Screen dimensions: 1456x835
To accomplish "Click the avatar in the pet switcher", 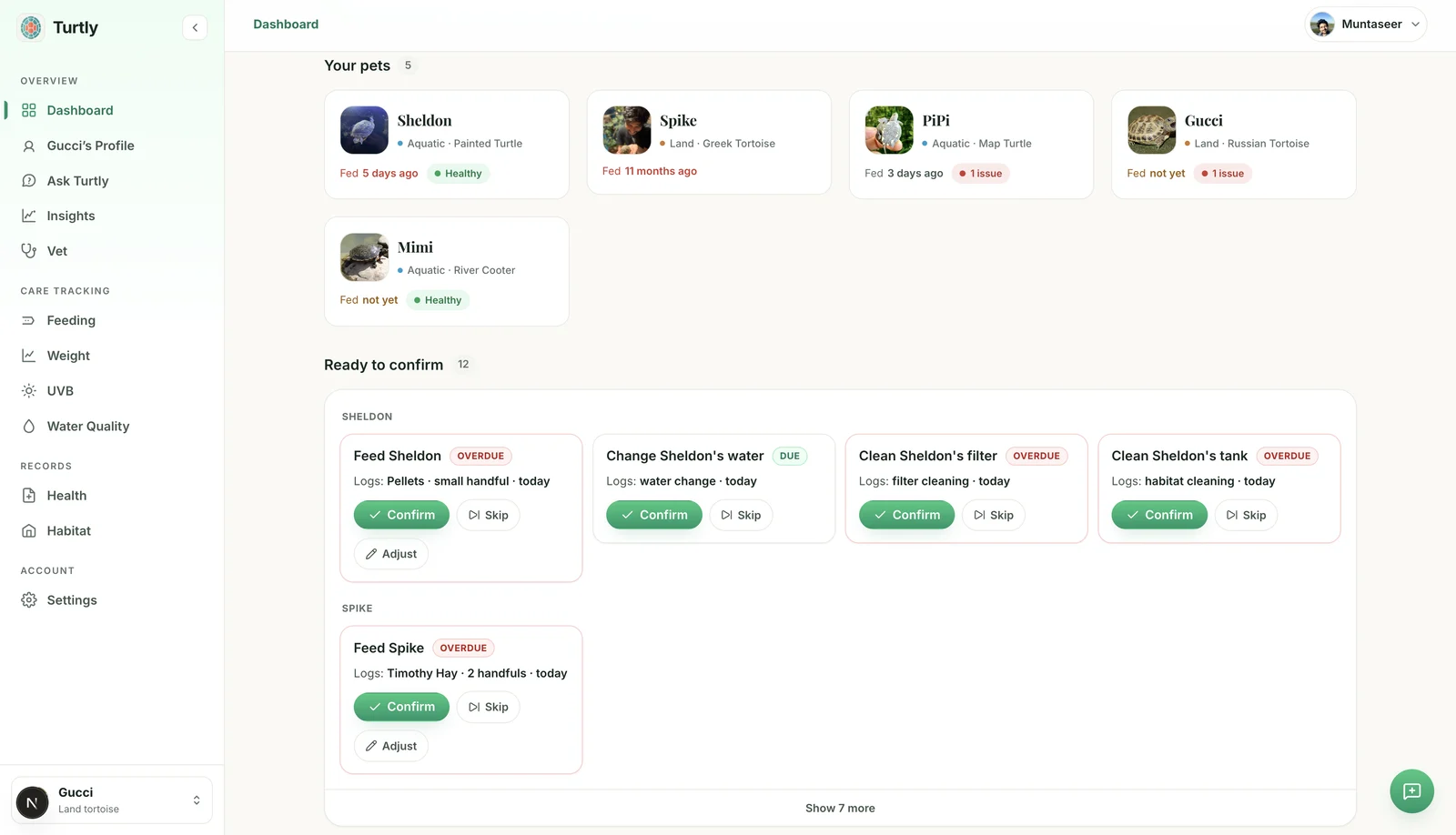I will click(33, 802).
